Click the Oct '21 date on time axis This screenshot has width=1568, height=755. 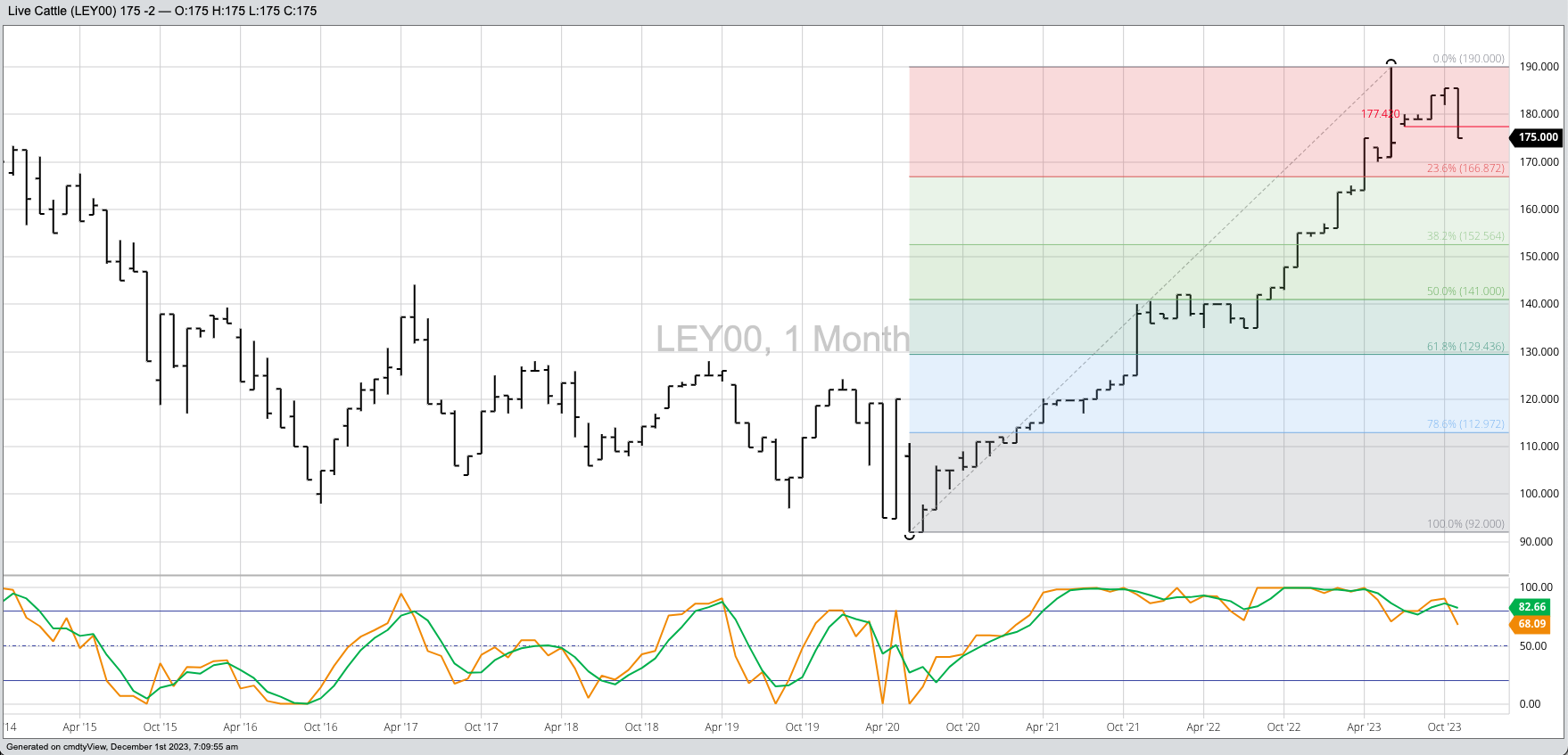tap(1123, 727)
